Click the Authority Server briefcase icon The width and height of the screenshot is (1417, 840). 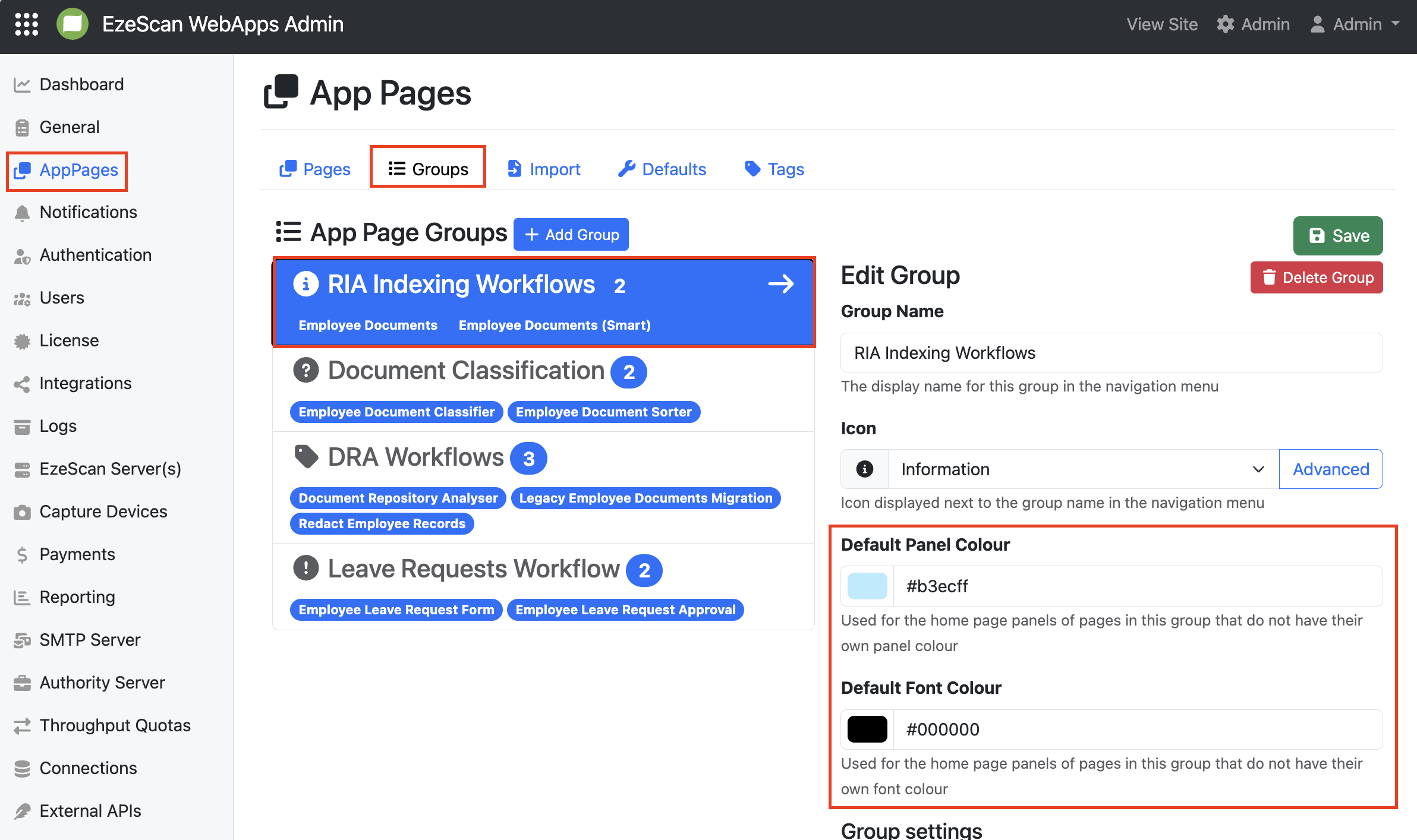click(x=22, y=683)
